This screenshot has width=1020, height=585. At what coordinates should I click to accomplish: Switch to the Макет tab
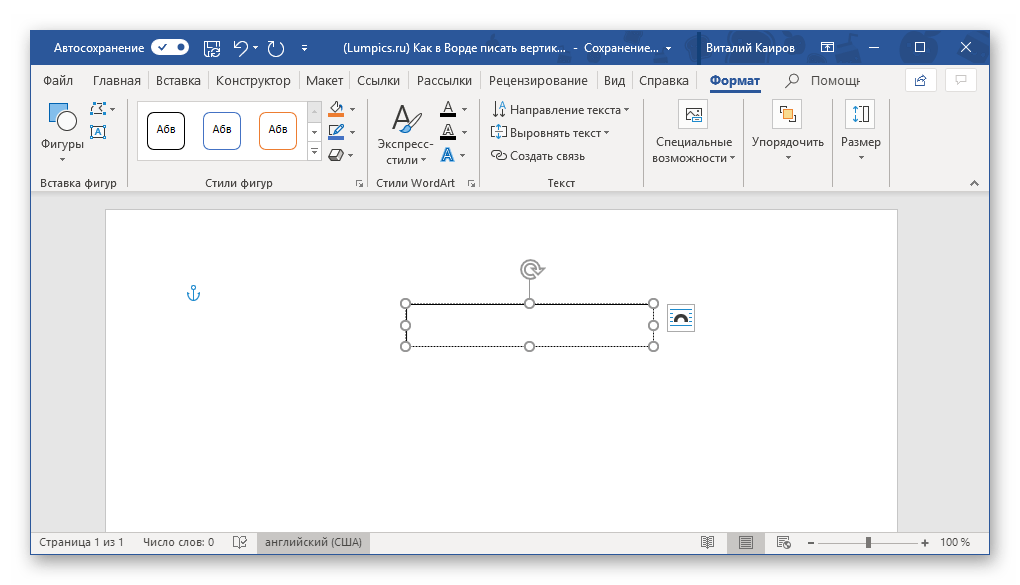[x=324, y=81]
